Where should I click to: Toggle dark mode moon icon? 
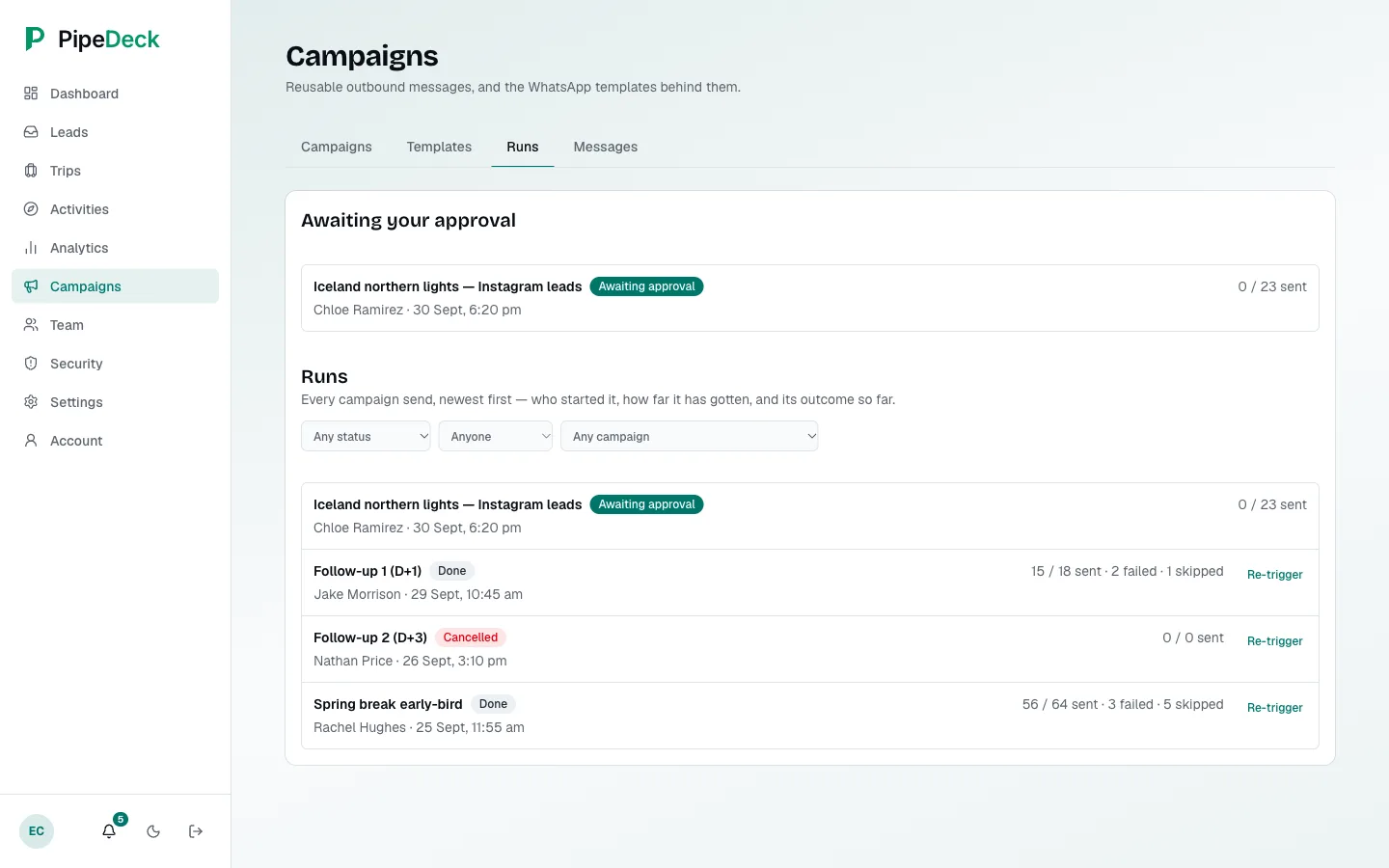(153, 831)
